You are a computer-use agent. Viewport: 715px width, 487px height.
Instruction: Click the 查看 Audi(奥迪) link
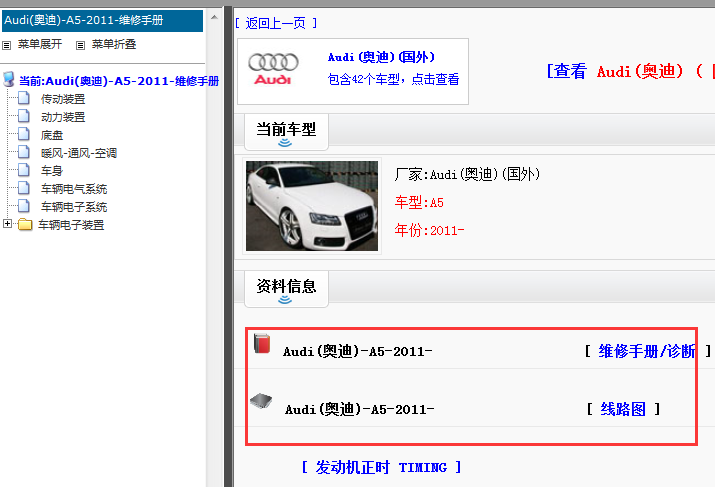pos(631,71)
